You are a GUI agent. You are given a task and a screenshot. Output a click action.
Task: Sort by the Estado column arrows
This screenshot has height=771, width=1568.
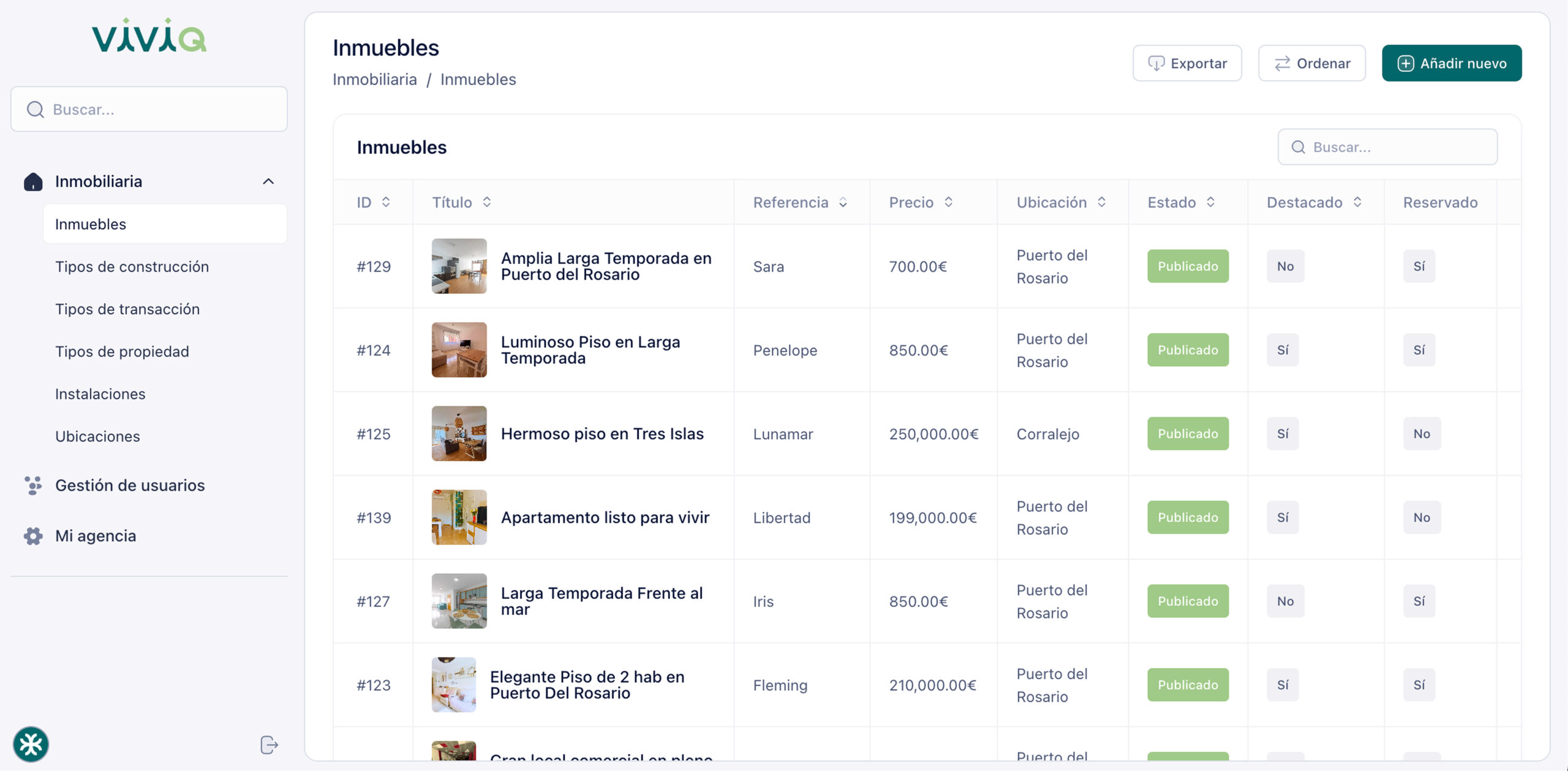(x=1210, y=202)
